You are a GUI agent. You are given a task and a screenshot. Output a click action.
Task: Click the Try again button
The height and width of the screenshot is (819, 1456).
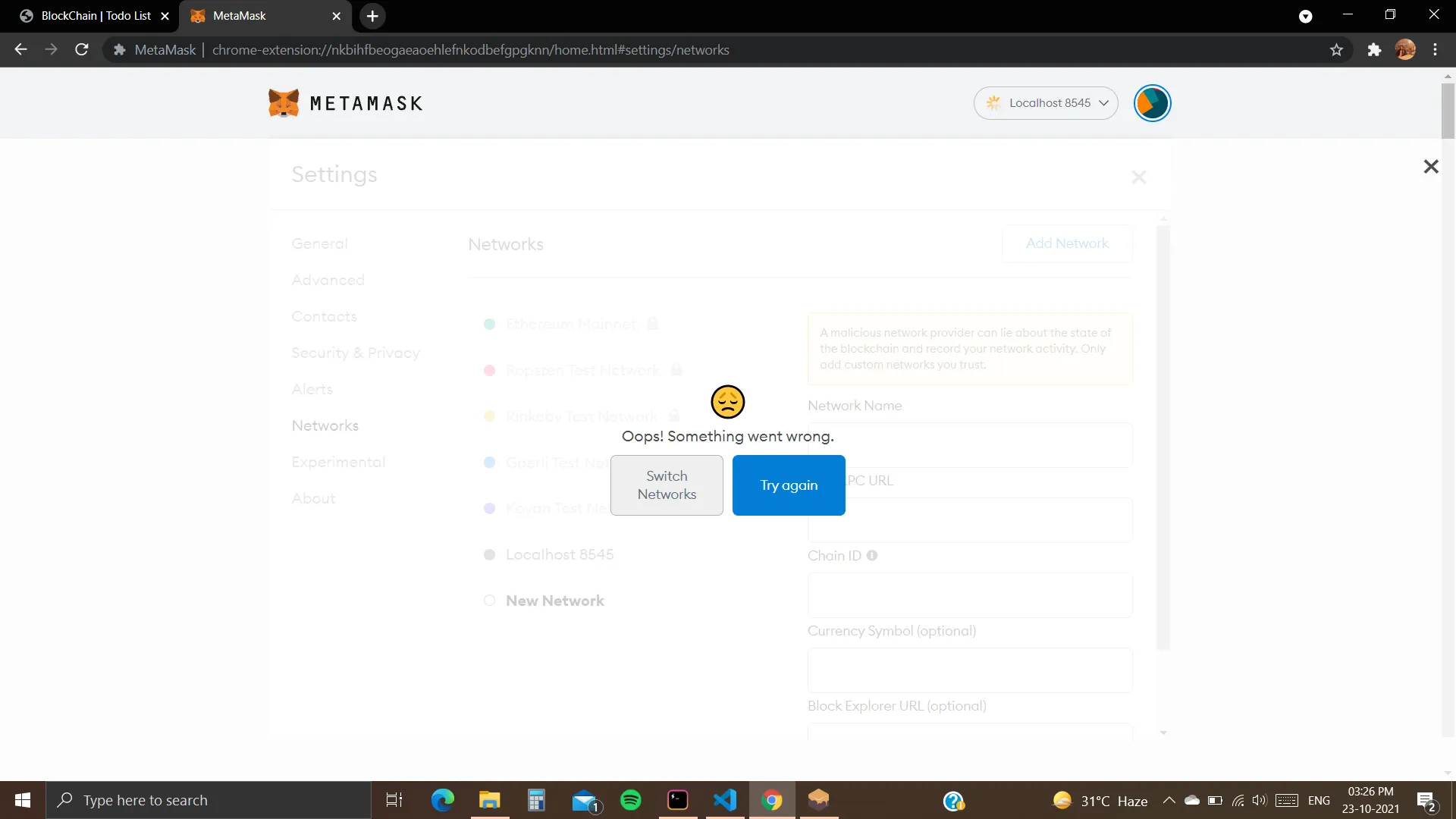[789, 485]
